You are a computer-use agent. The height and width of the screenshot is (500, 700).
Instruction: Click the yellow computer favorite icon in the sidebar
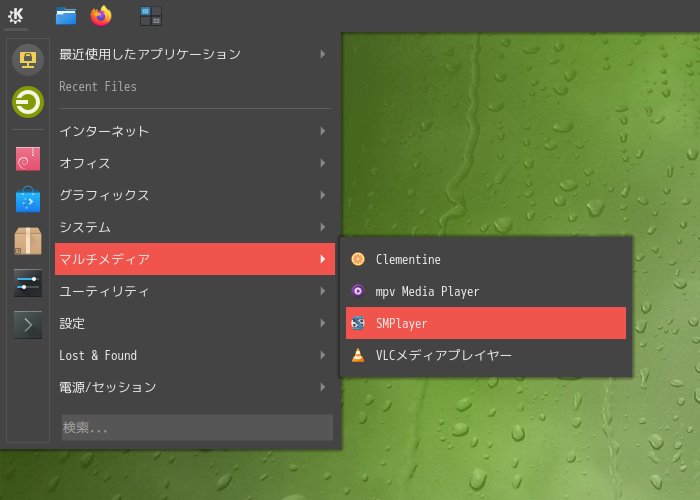(28, 60)
